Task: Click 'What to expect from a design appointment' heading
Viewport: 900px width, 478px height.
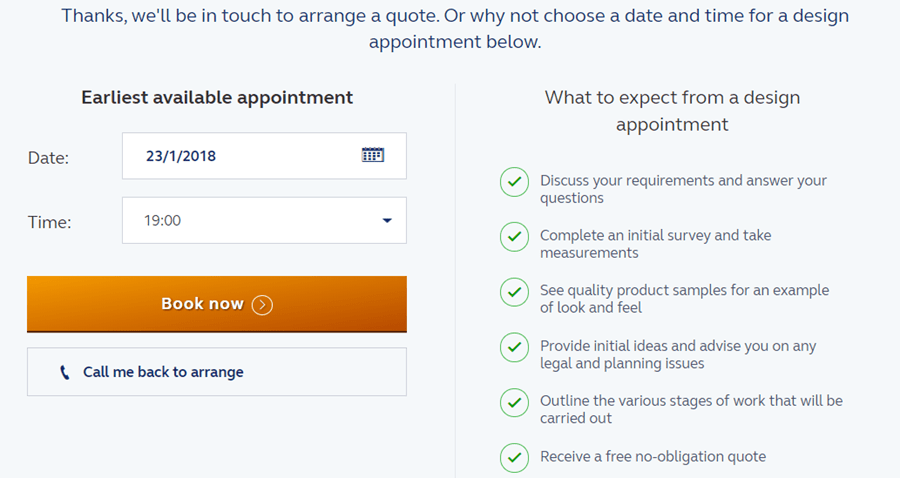Action: point(672,111)
